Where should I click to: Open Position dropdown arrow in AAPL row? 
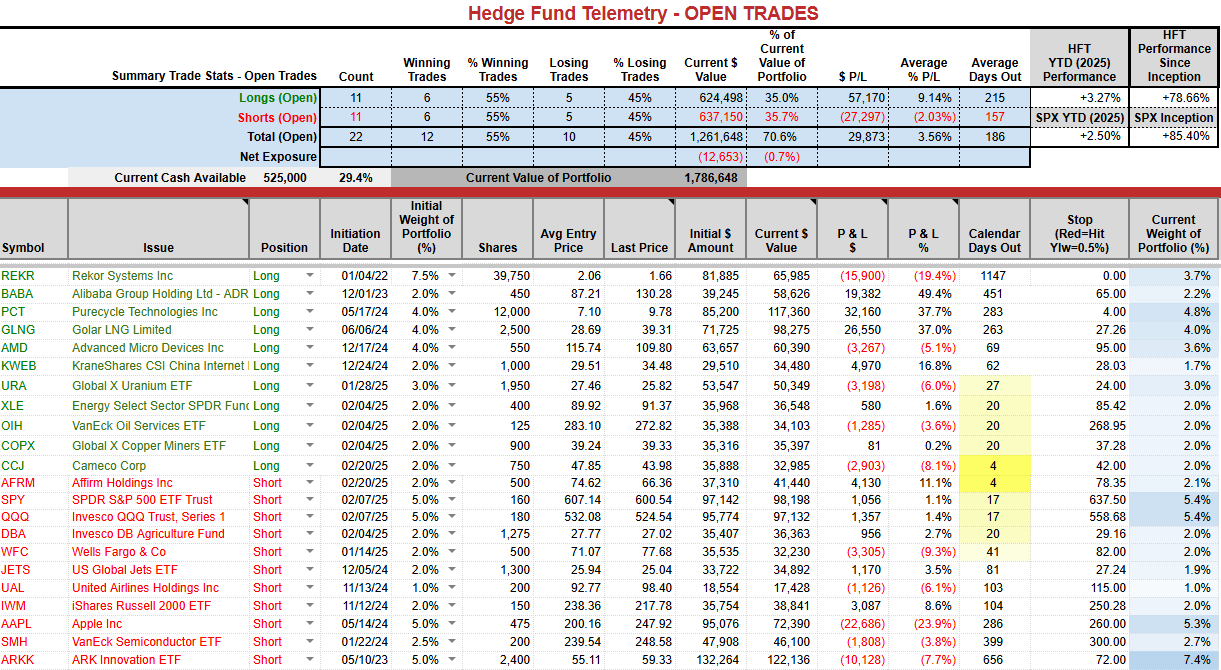point(309,624)
